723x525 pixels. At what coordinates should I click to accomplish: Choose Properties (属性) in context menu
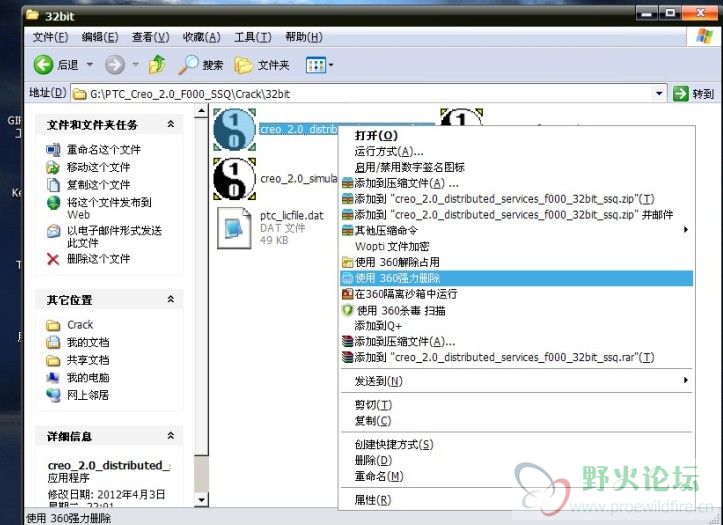(516, 500)
